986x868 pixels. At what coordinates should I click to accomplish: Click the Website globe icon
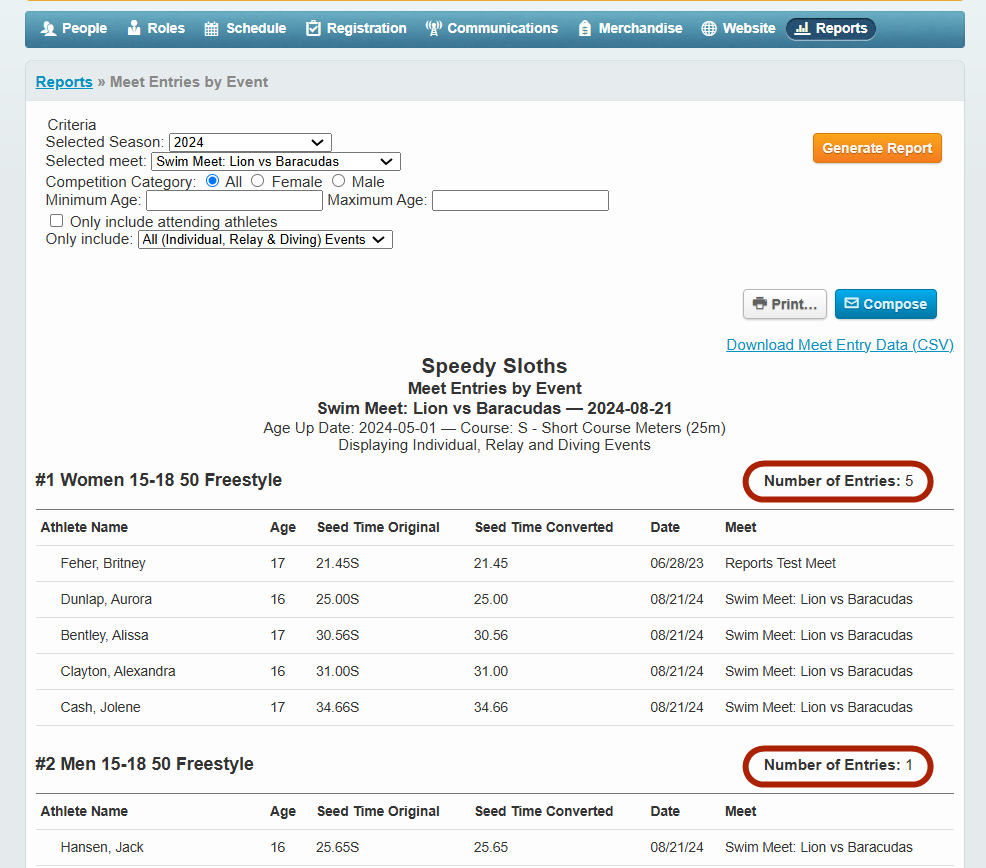click(709, 29)
